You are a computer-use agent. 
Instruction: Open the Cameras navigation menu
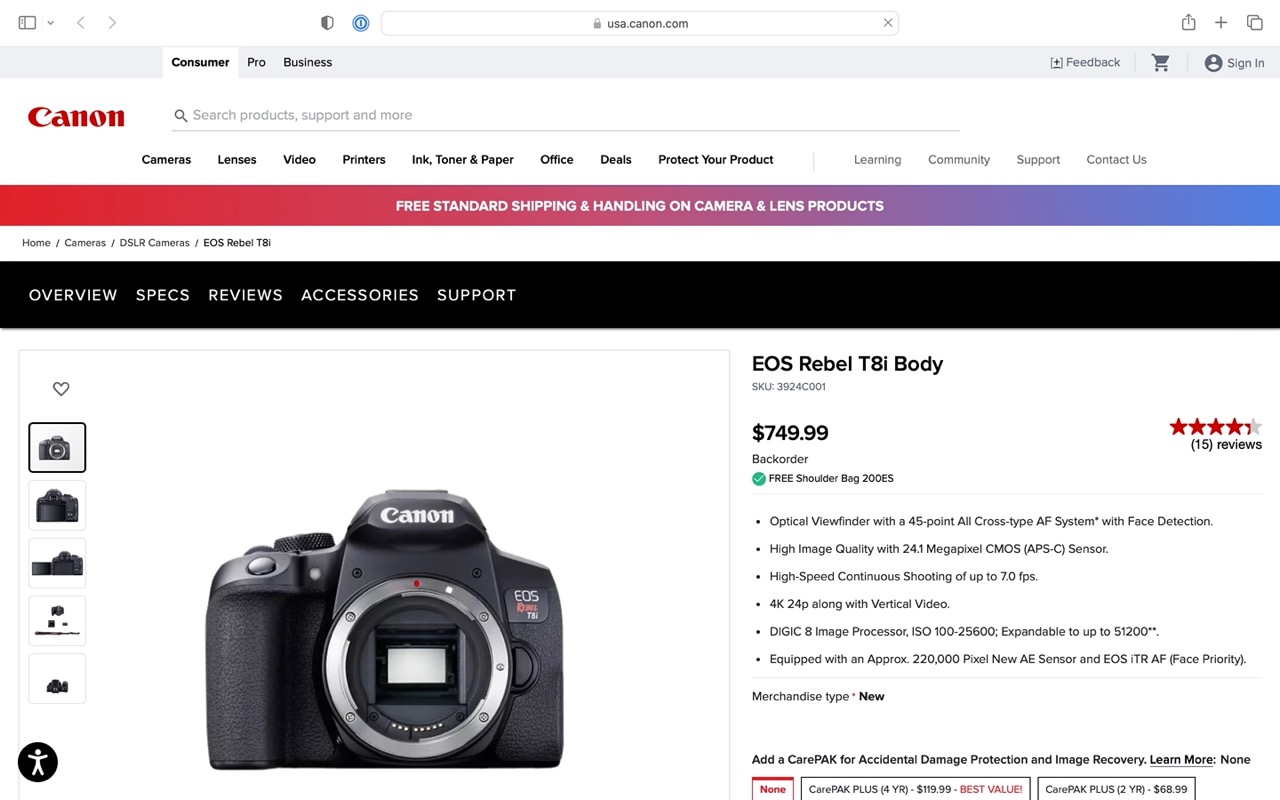point(166,160)
